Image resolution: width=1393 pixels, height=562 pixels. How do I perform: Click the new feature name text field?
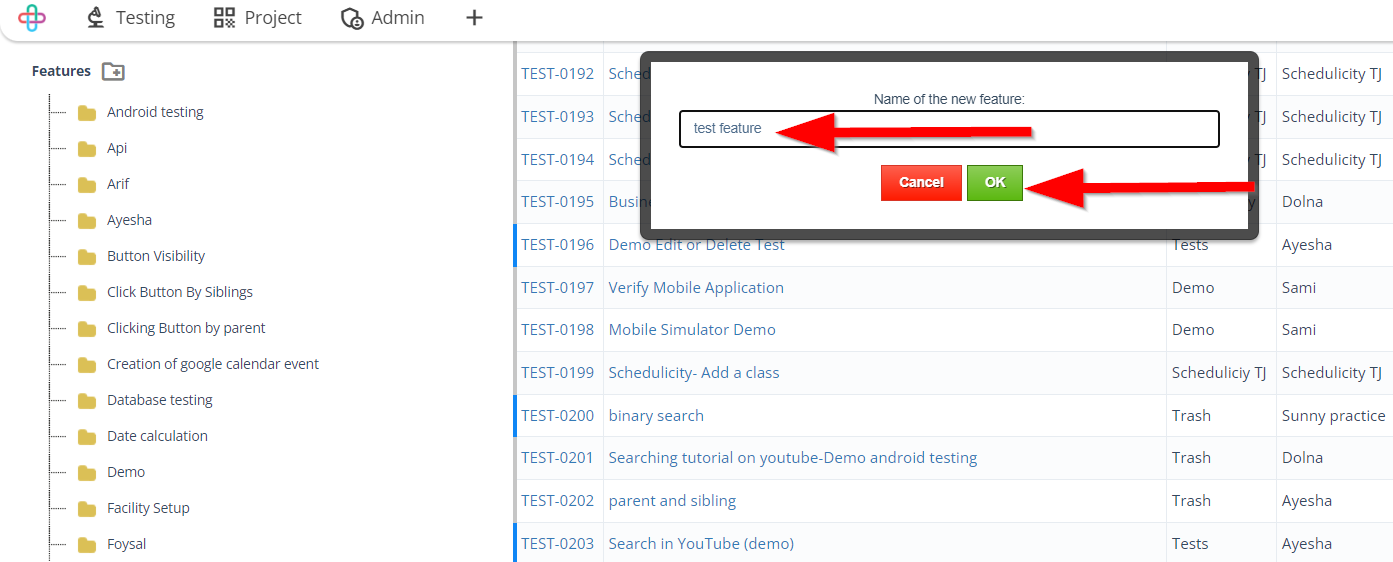click(x=949, y=129)
